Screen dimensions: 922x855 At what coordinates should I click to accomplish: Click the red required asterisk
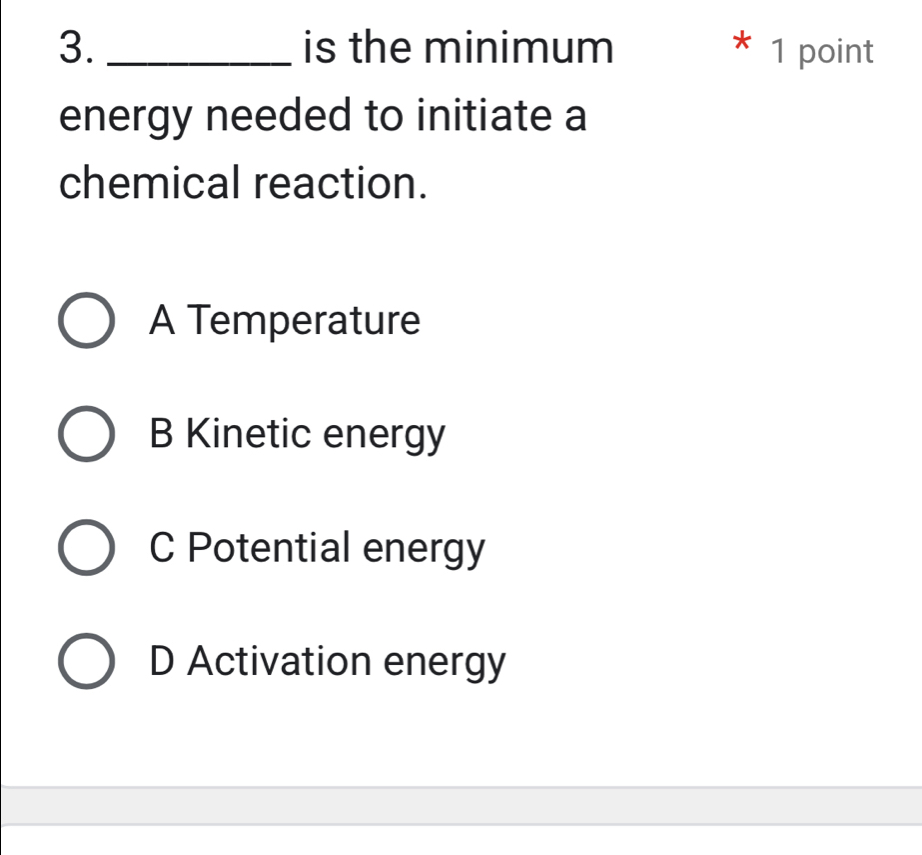coord(740,46)
